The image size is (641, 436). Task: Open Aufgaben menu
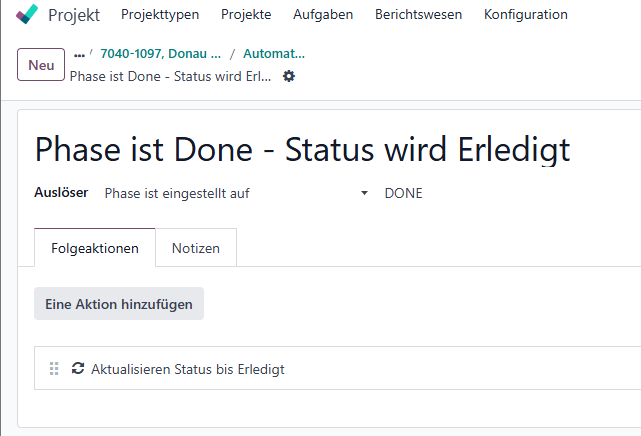[x=323, y=14]
